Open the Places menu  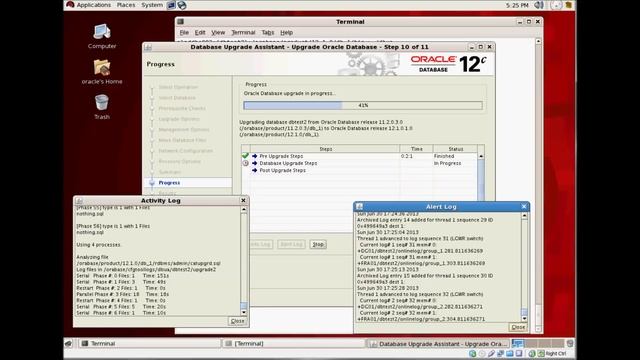(126, 5)
